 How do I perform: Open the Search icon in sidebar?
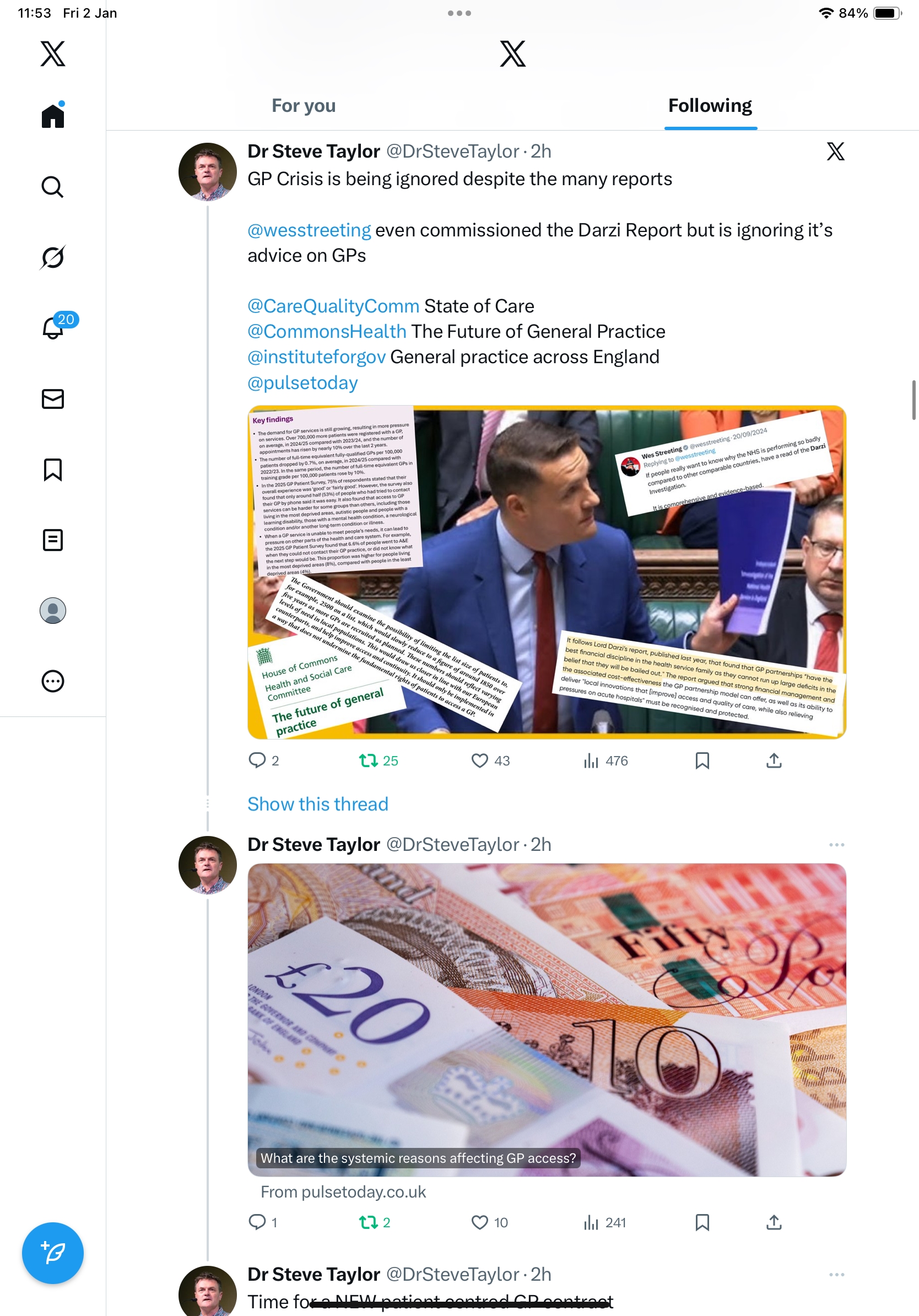53,187
